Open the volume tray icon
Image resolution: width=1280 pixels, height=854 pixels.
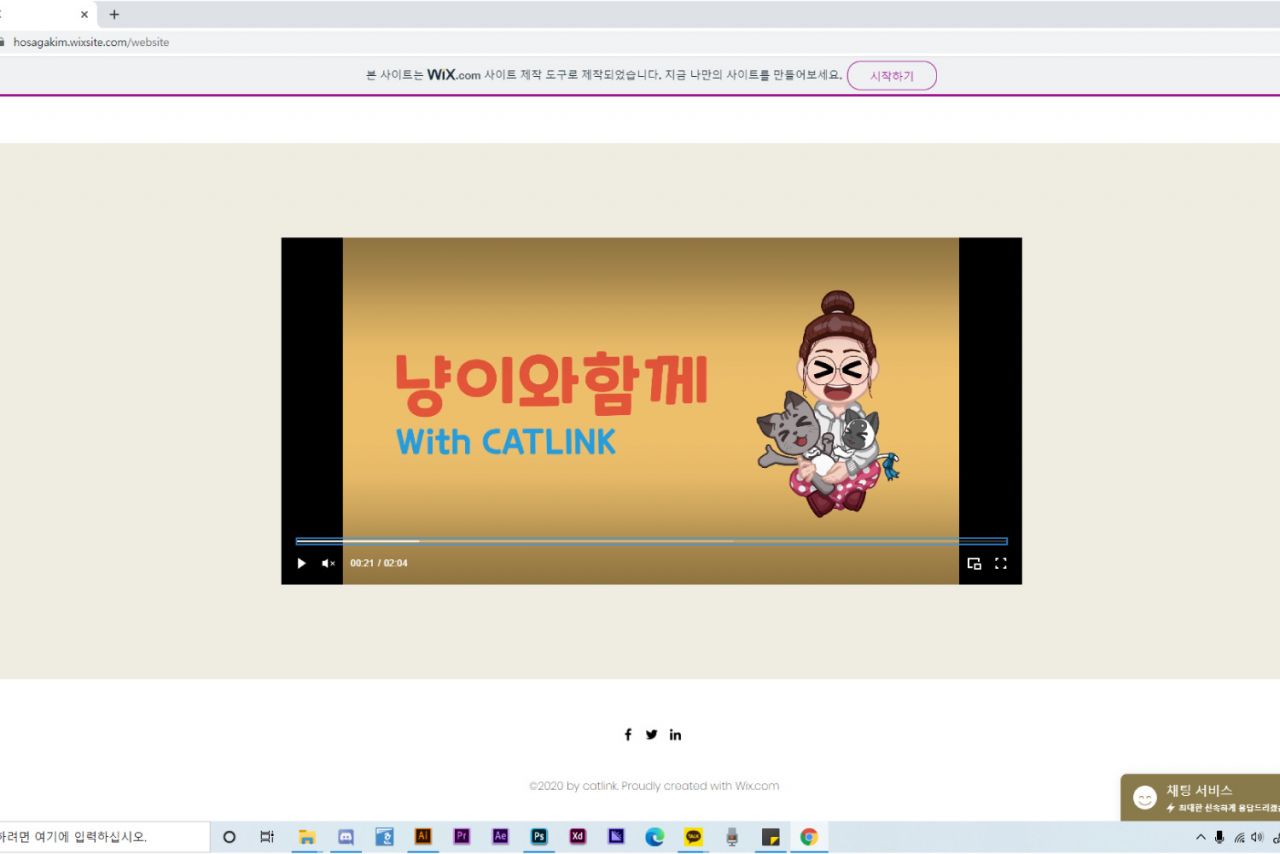(1257, 837)
